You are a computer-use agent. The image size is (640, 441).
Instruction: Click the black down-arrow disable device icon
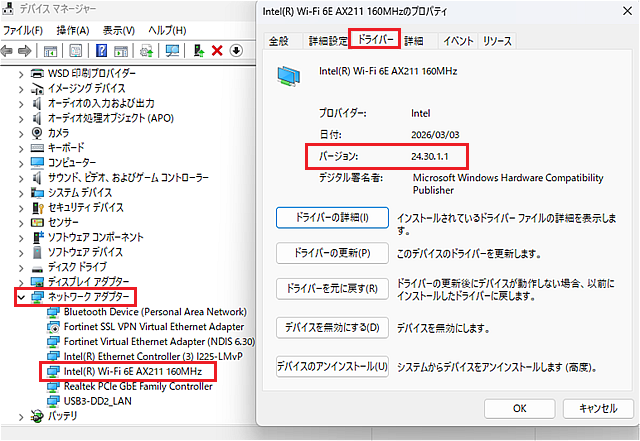point(236,51)
